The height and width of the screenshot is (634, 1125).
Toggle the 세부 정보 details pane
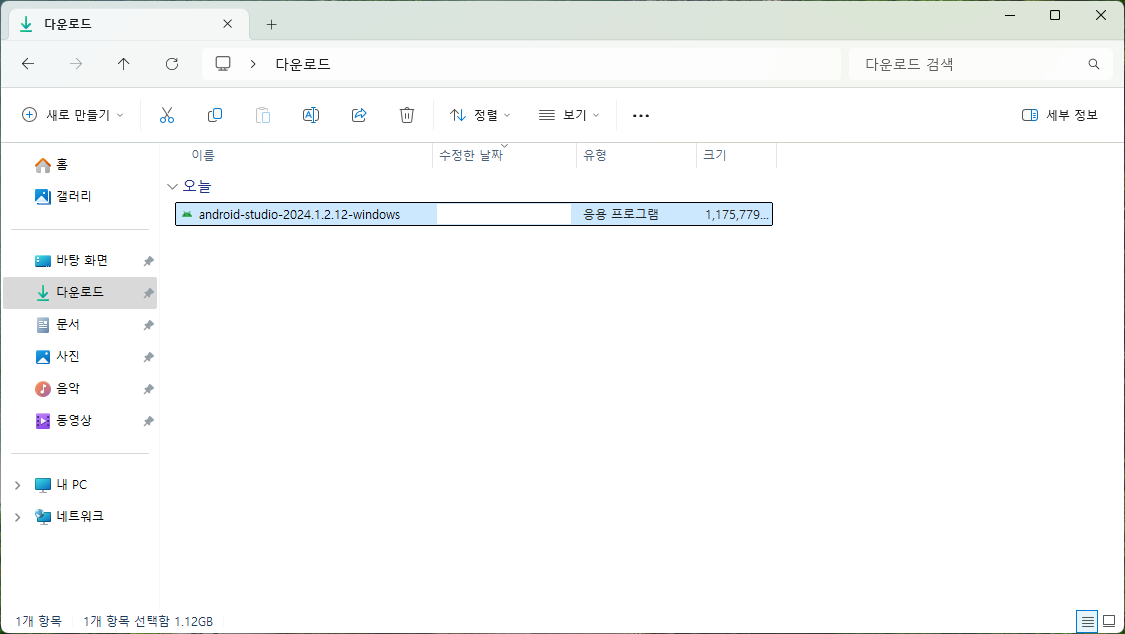(1060, 115)
